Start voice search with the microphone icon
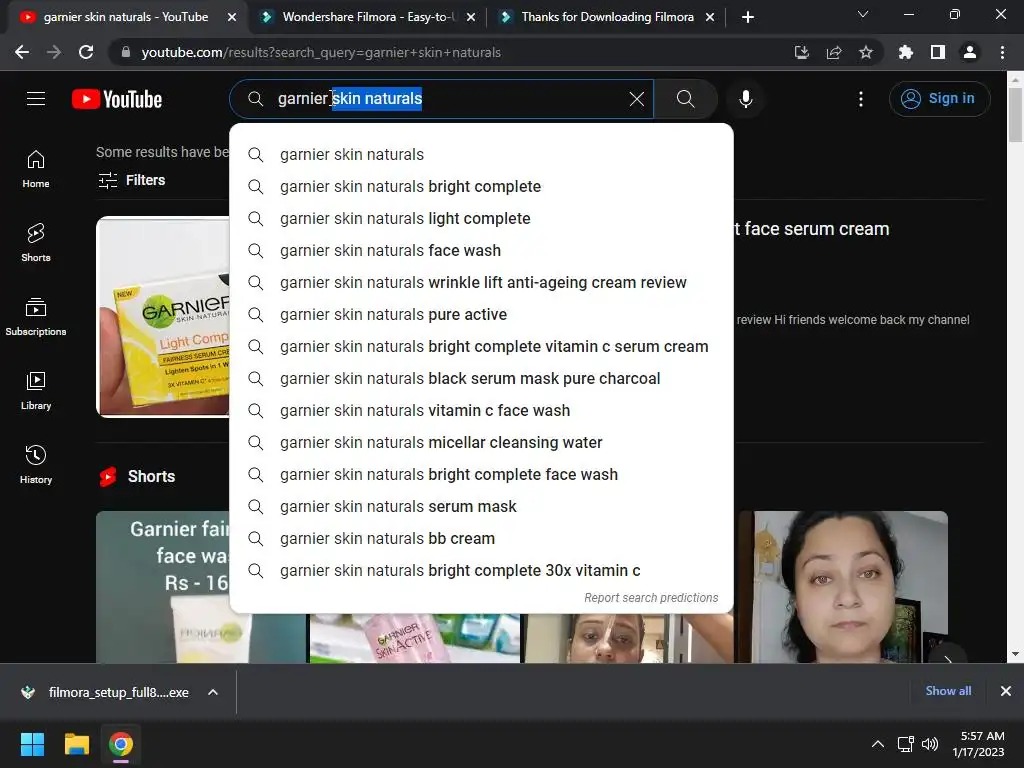 coord(745,99)
